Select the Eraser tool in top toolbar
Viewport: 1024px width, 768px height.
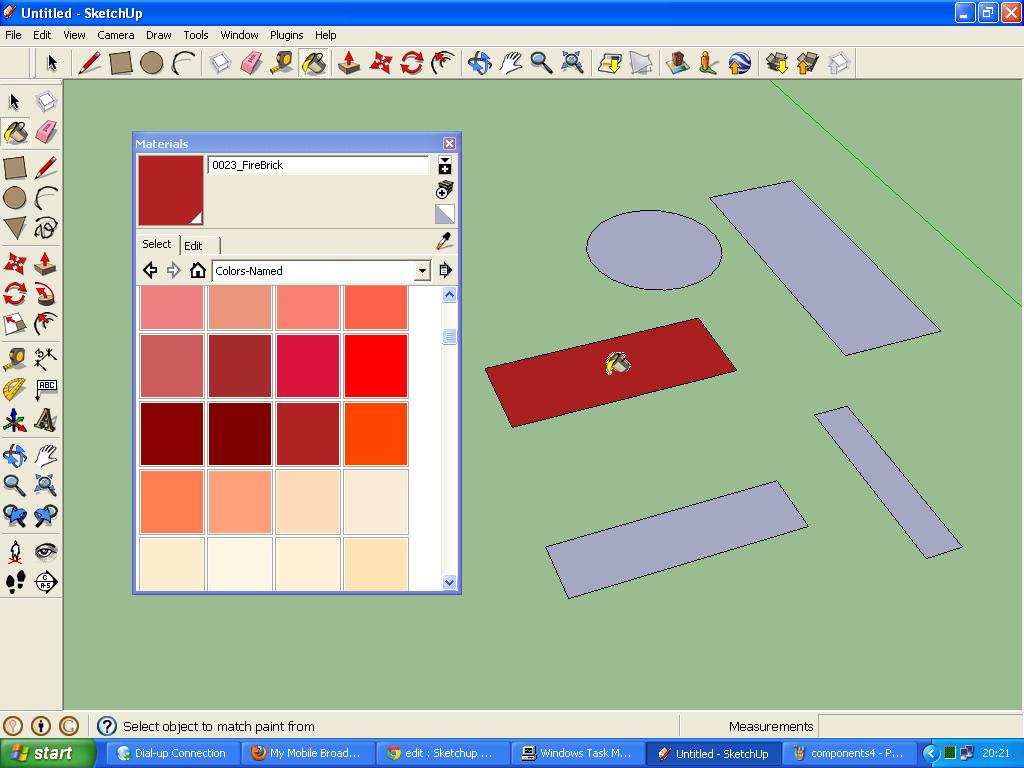pyautogui.click(x=251, y=63)
